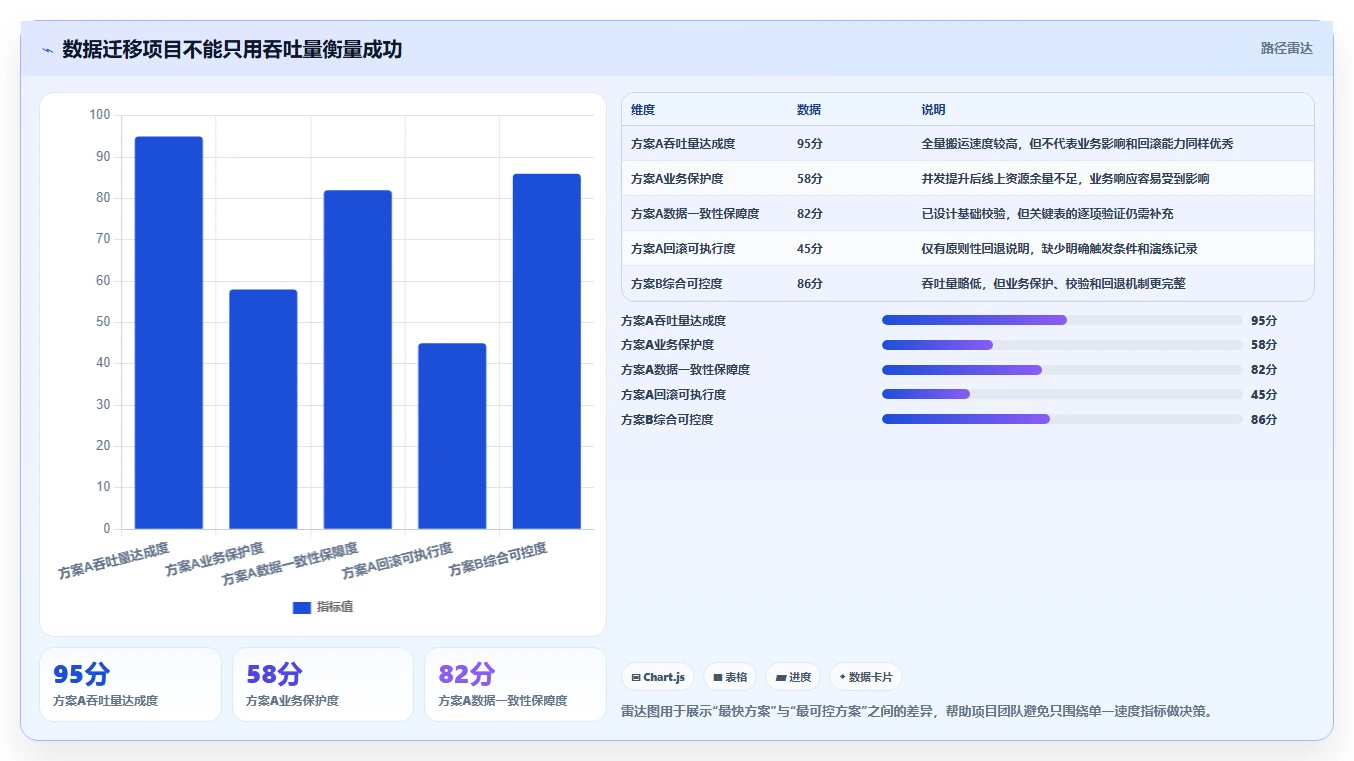This screenshot has width=1354, height=761.
Task: Select the page title 数据迁移项目不能只用吞吐量衡量成功
Action: pyautogui.click(x=232, y=49)
